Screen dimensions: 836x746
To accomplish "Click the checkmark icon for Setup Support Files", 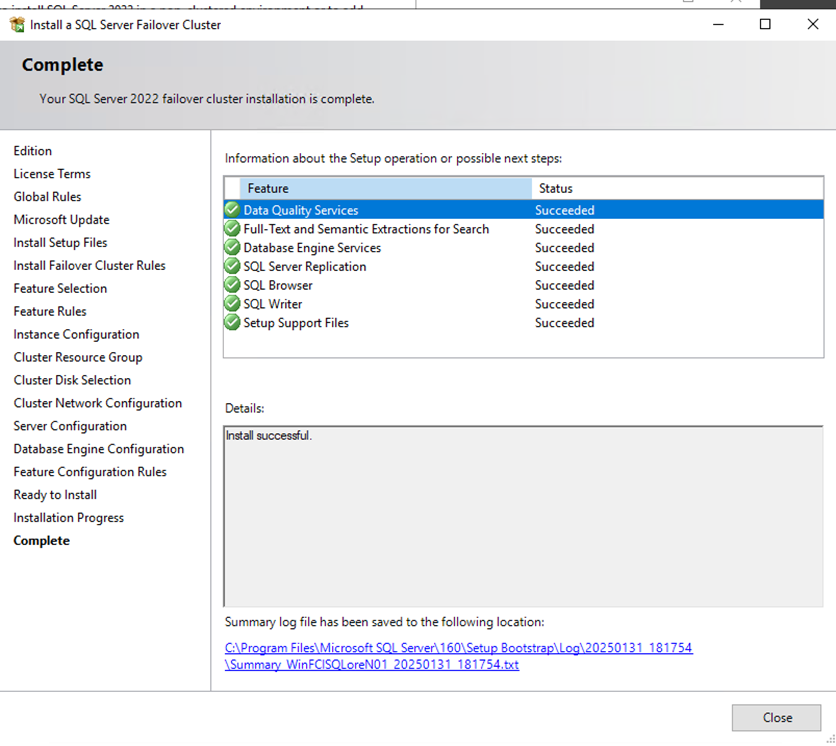I will pyautogui.click(x=232, y=323).
